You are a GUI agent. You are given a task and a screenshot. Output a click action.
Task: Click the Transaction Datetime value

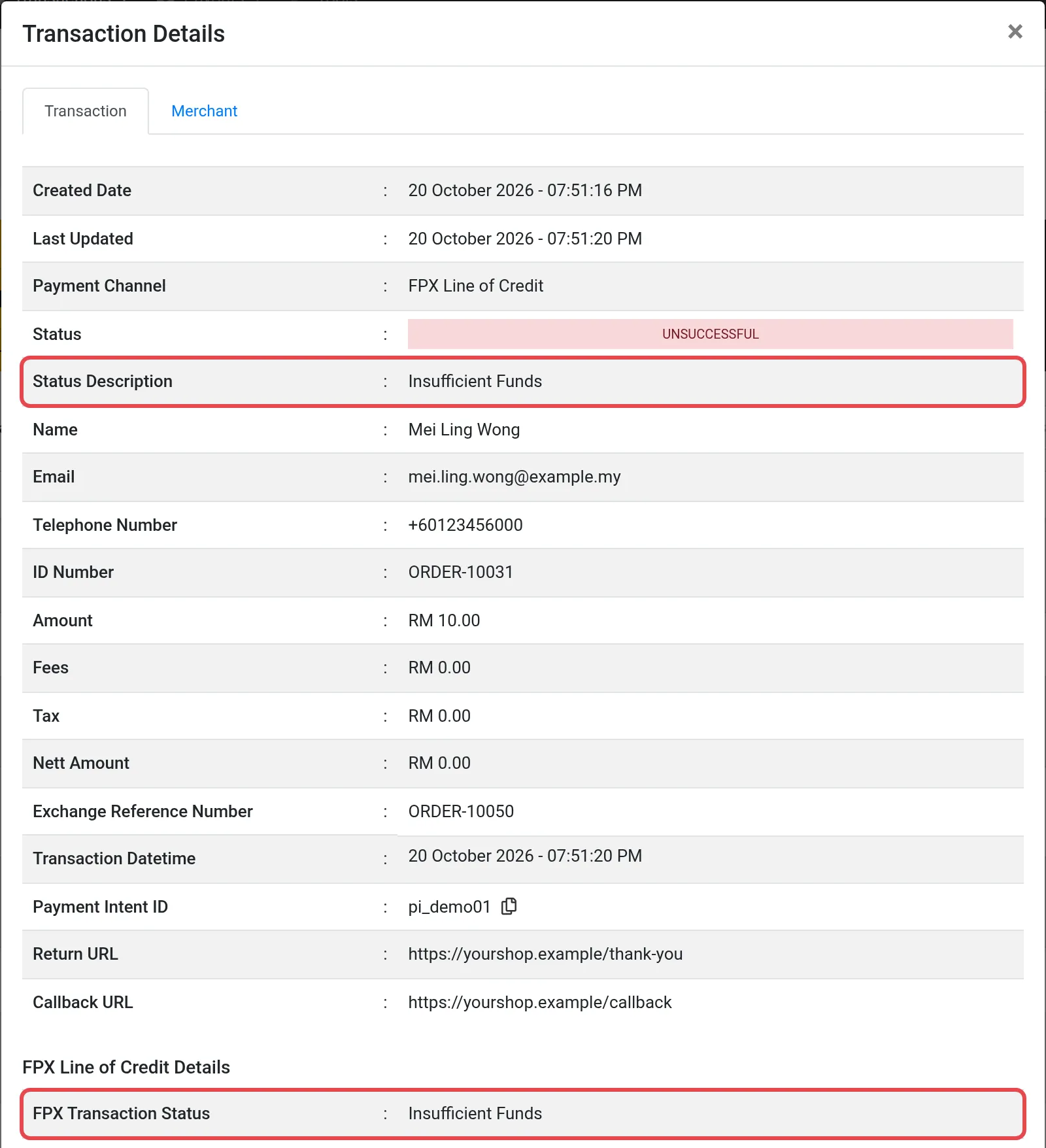pos(525,856)
